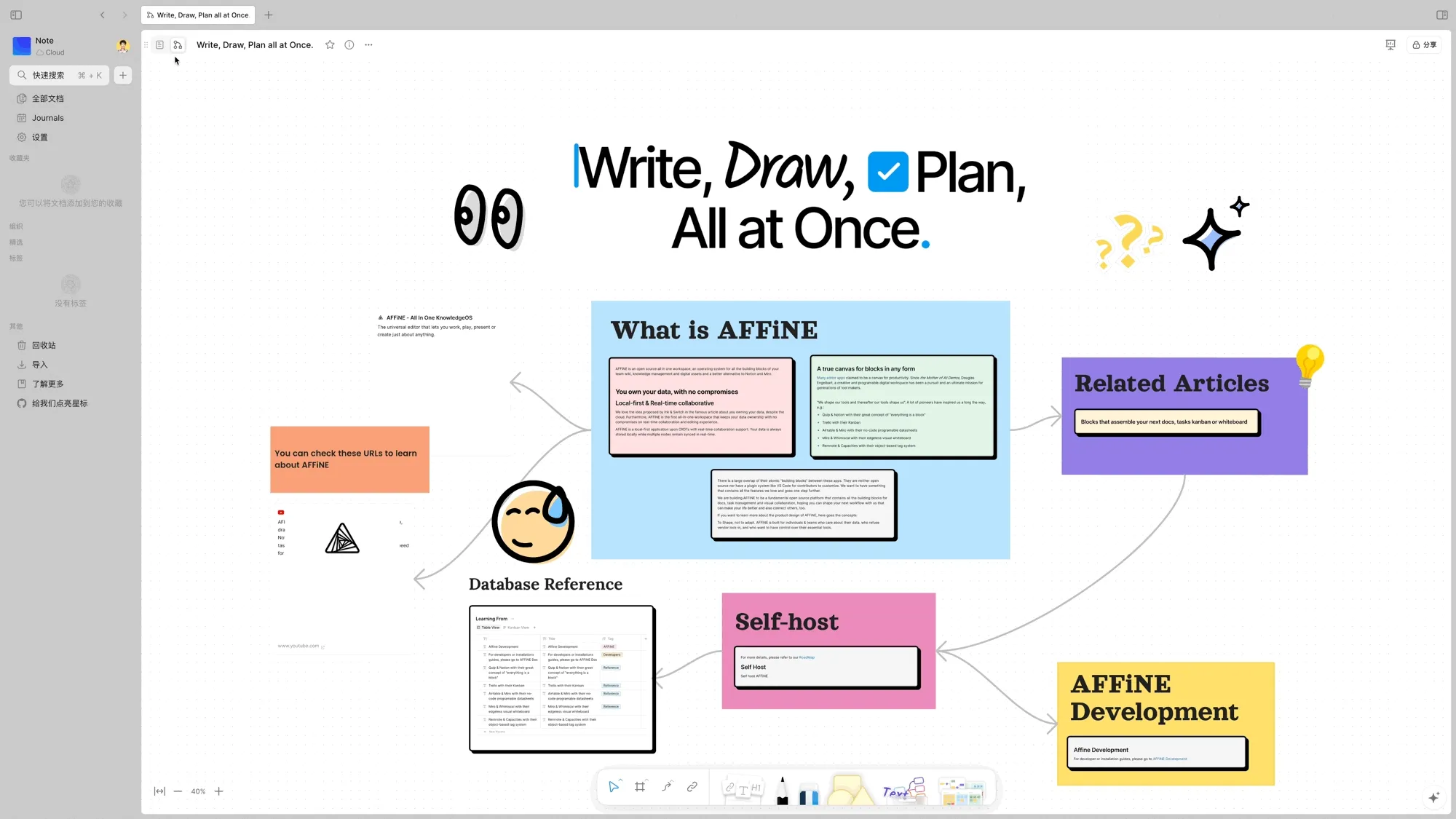Click the user avatar
The image size is (1456, 819).
[x=123, y=46]
